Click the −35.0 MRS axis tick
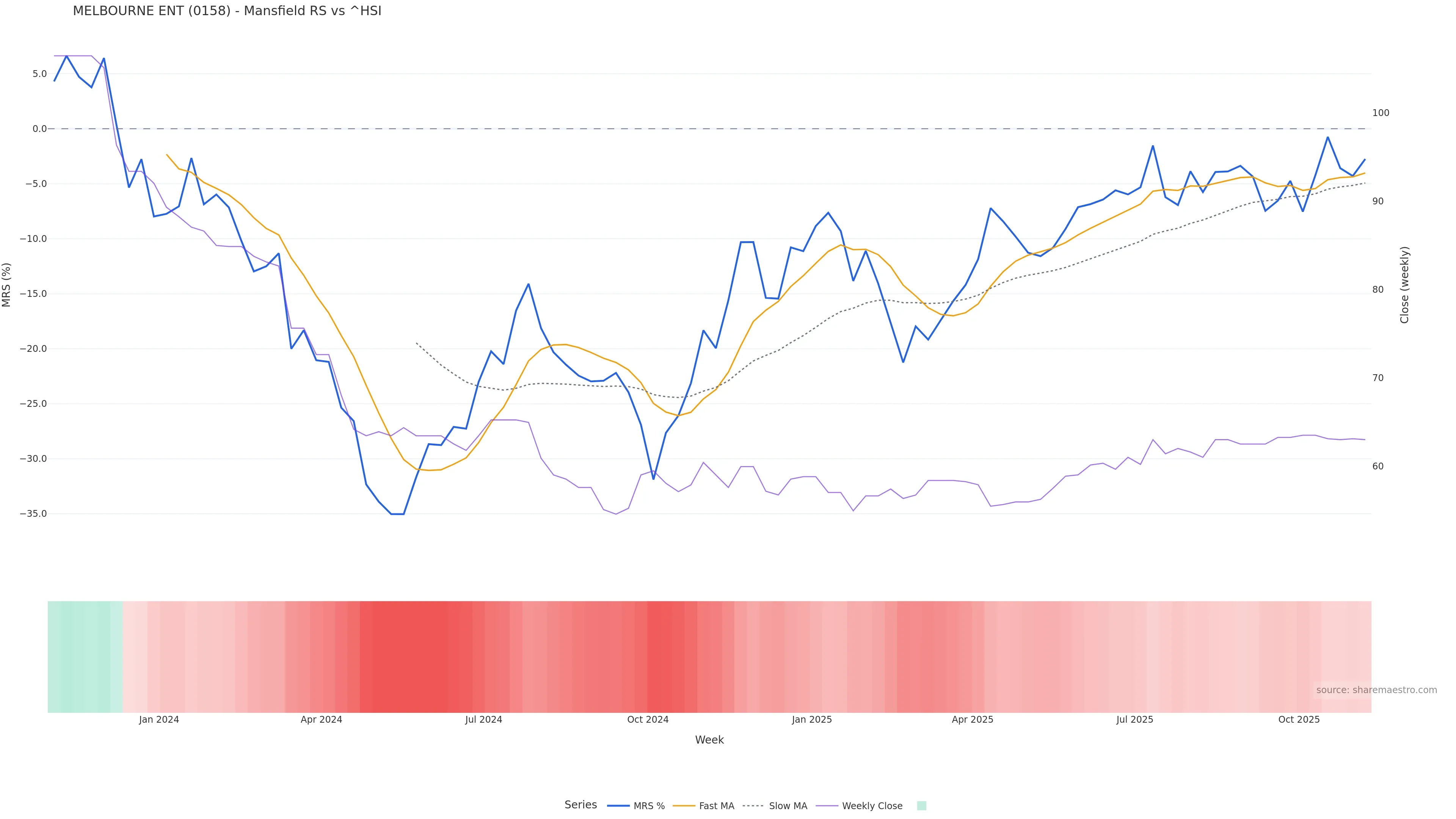Image resolution: width=1456 pixels, height=819 pixels. (x=33, y=514)
